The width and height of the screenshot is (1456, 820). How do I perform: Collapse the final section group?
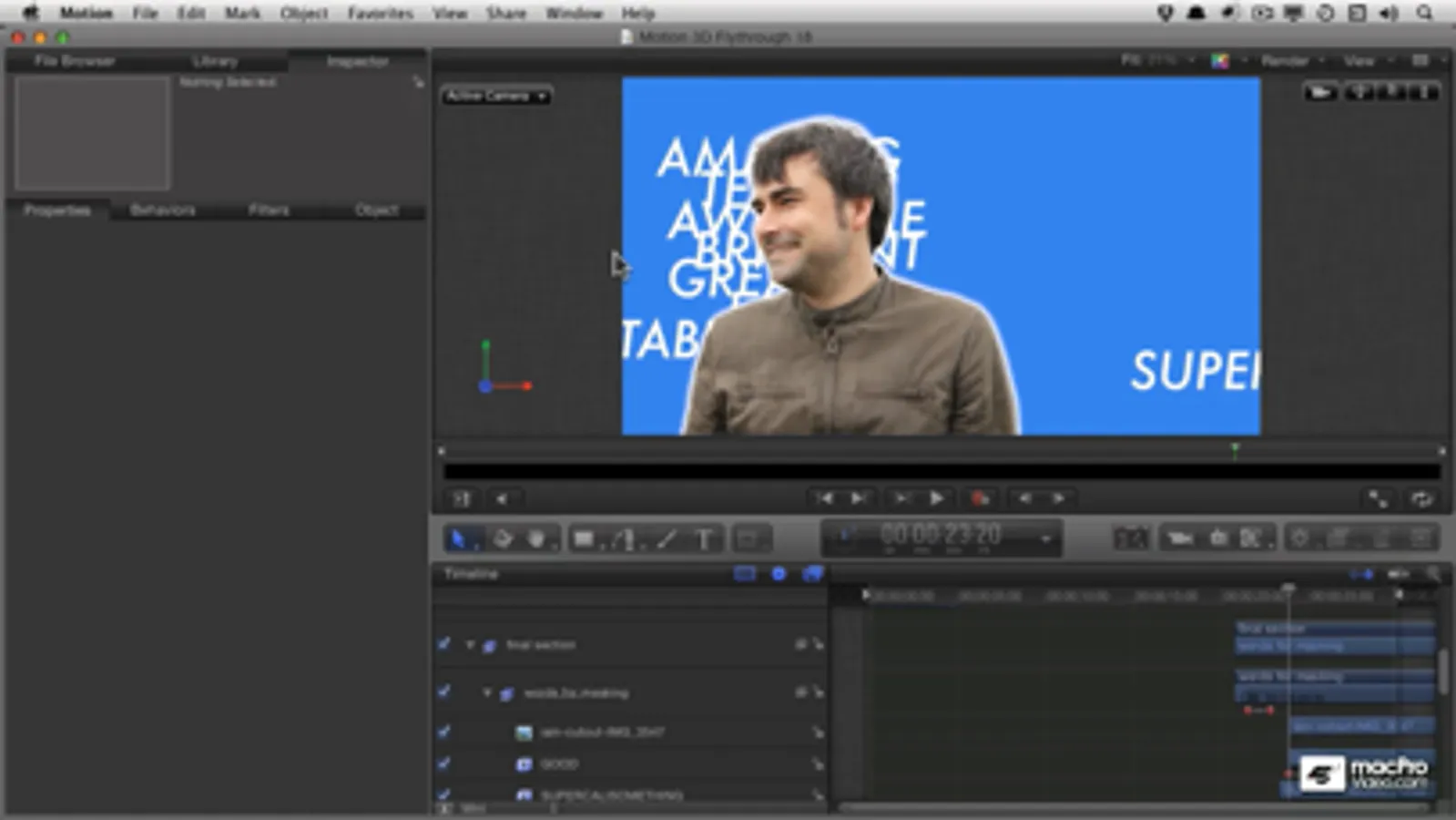point(470,645)
